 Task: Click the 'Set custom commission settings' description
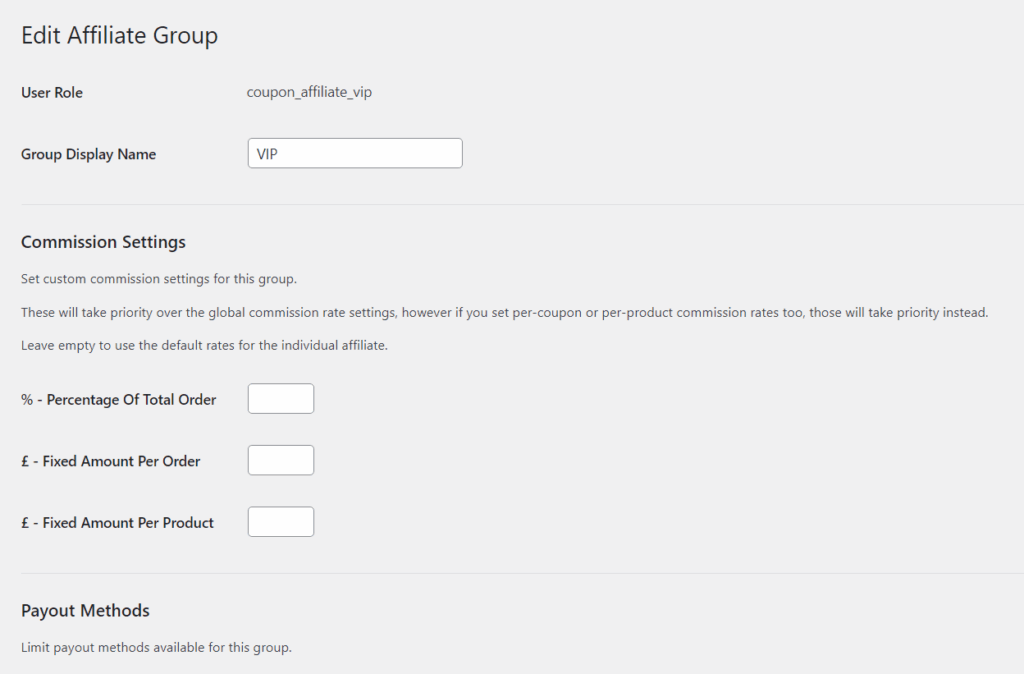coord(159,278)
